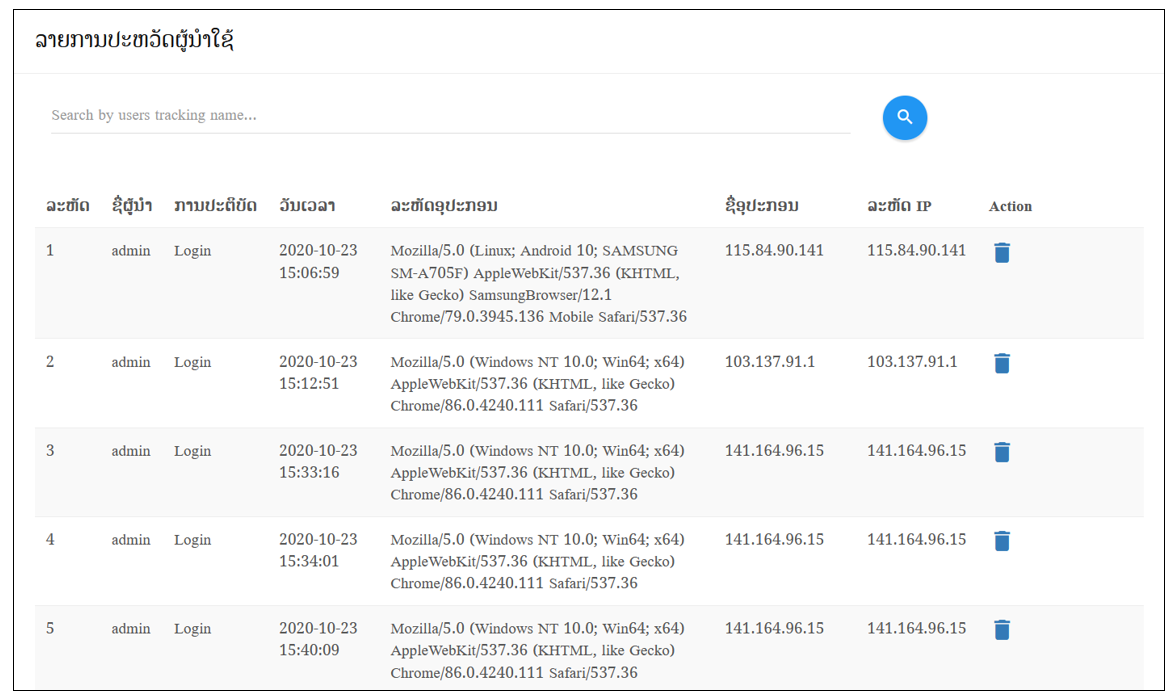Delete the record with ID 2
1174x698 pixels.
coord(1002,363)
